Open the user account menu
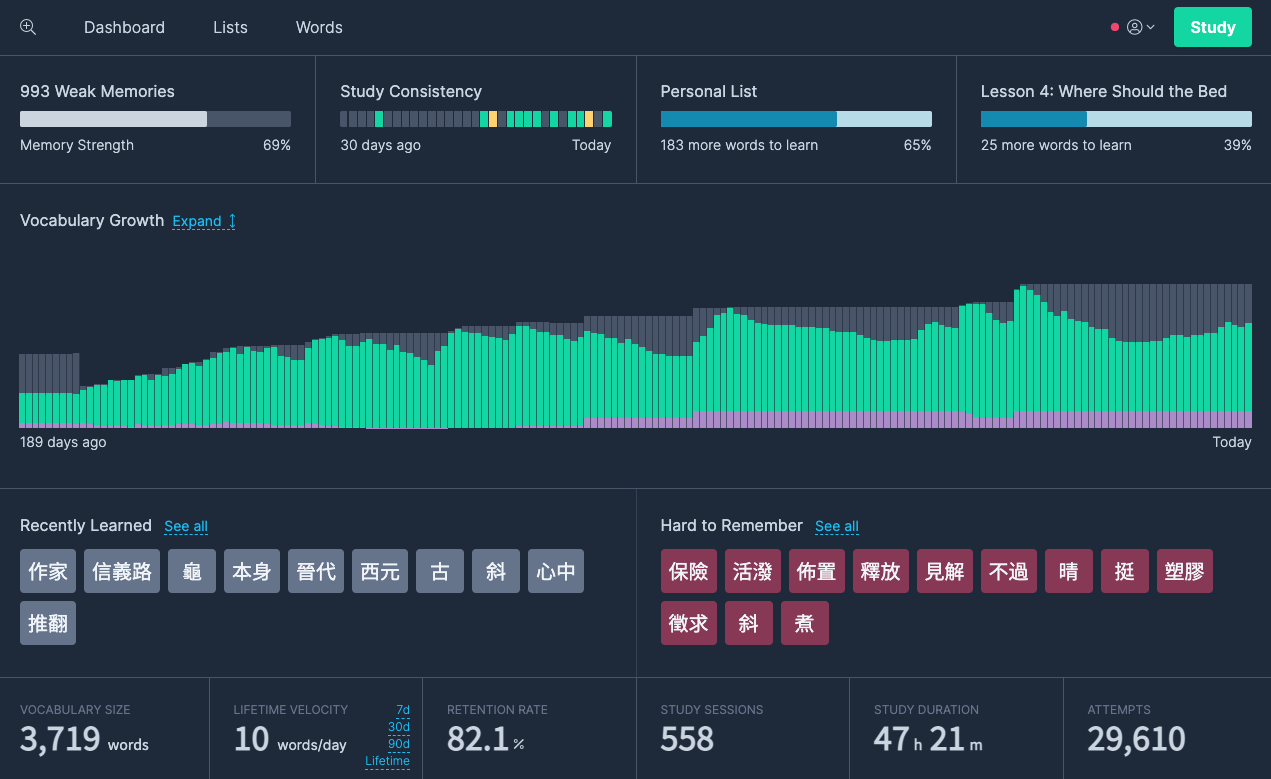 [x=1140, y=27]
